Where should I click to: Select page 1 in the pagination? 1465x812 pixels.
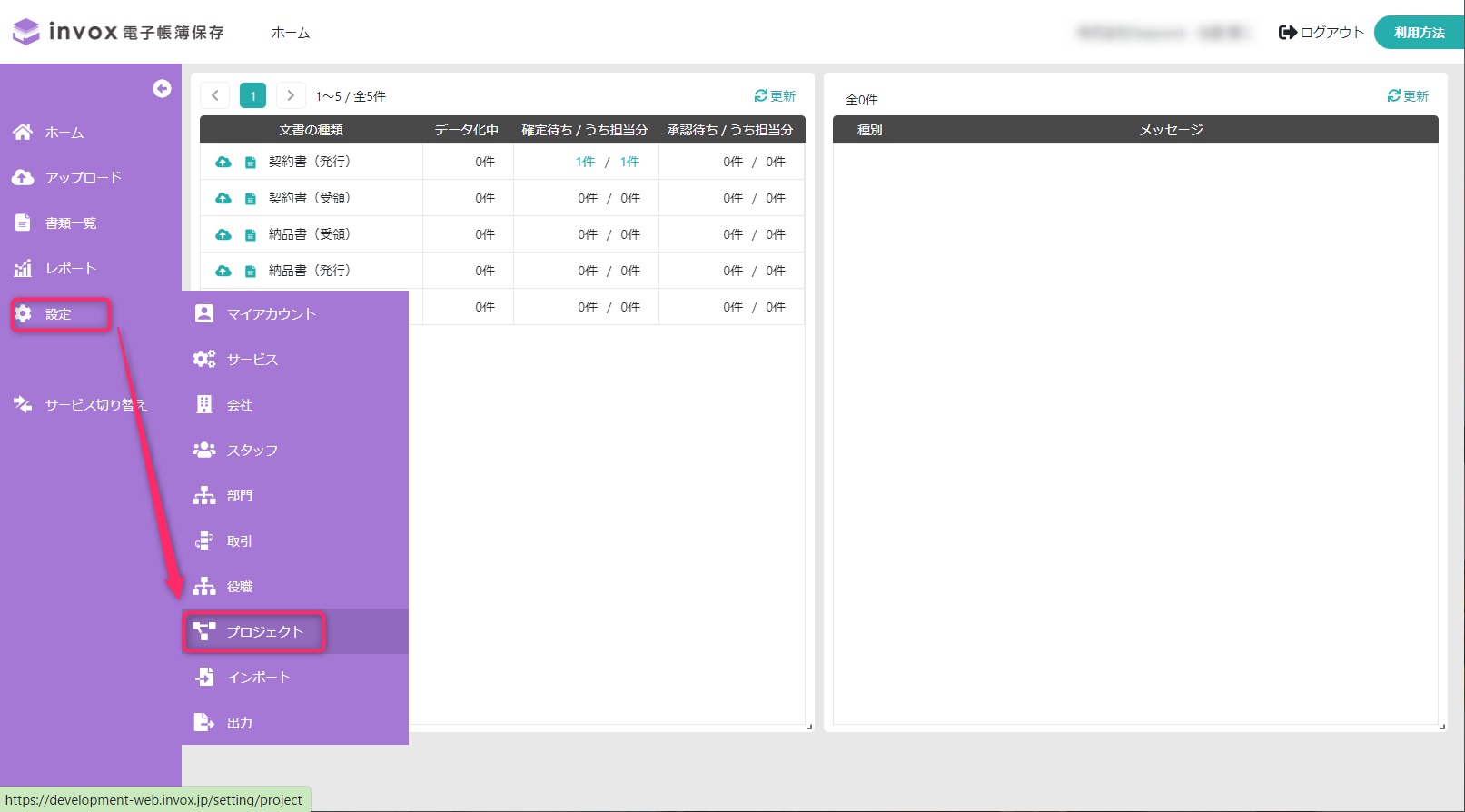pyautogui.click(x=252, y=95)
